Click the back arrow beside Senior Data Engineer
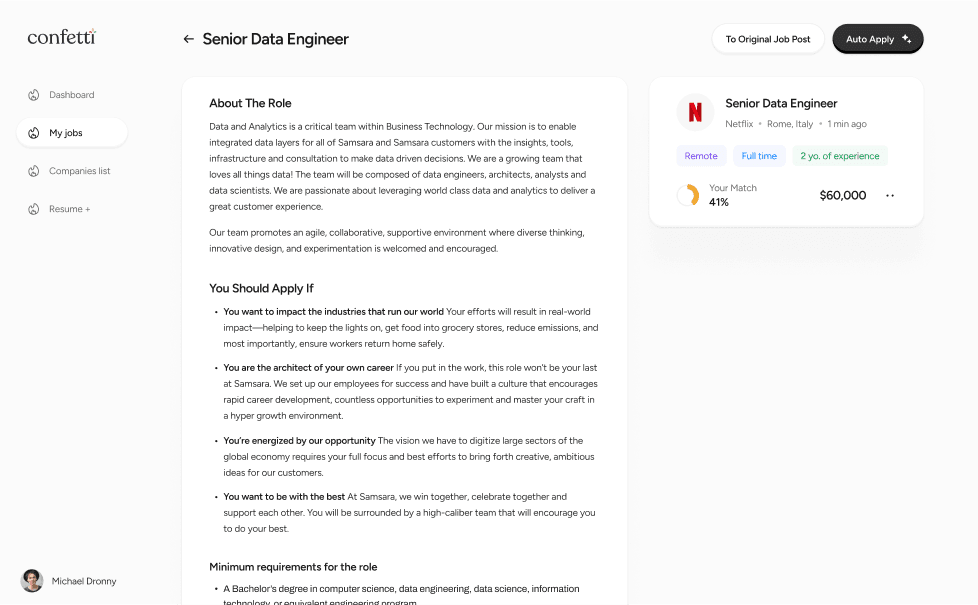 tap(188, 40)
